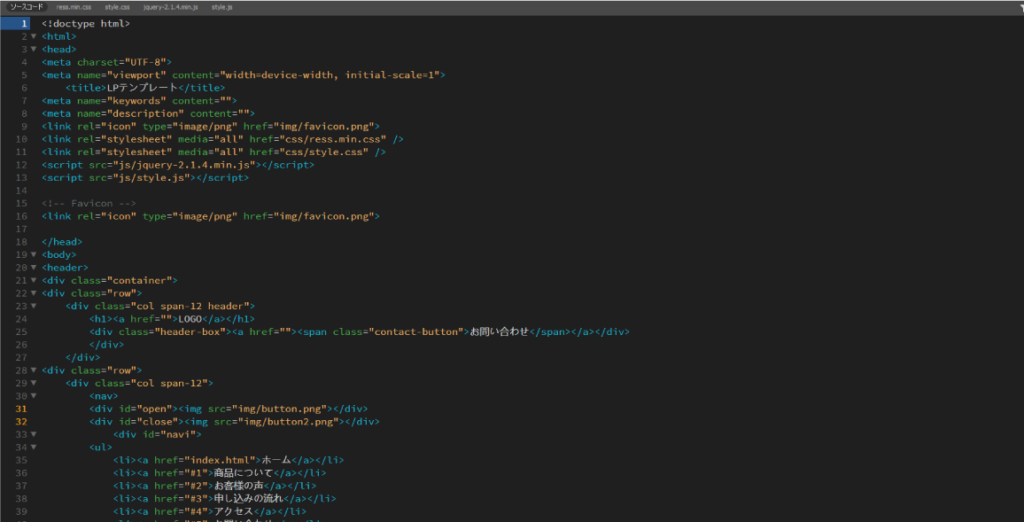
Task: Click the favicon link on line 9
Action: (210, 126)
